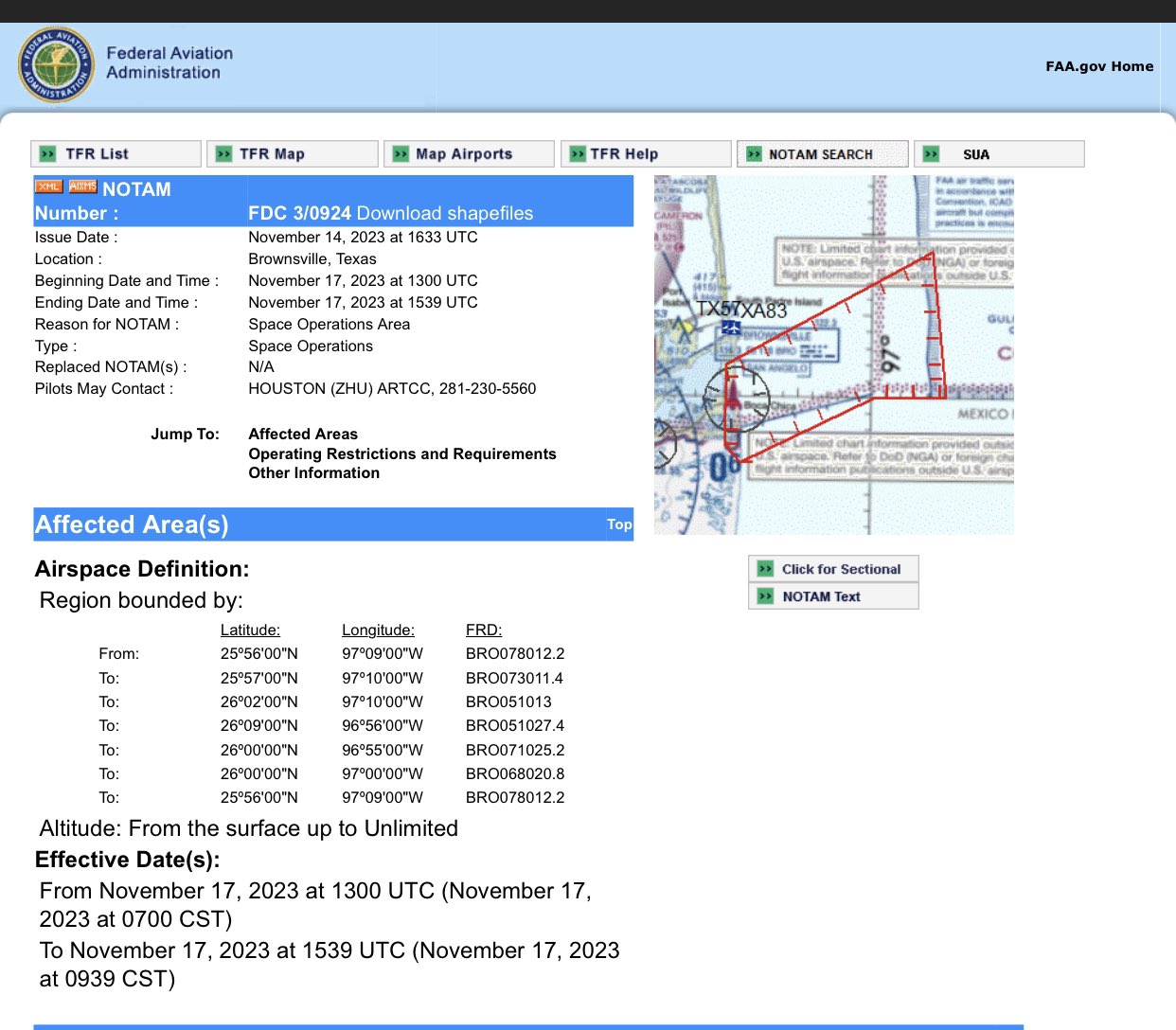Select FRD value BRO068020.8
The width and height of the screenshot is (1176, 1030).
515,773
